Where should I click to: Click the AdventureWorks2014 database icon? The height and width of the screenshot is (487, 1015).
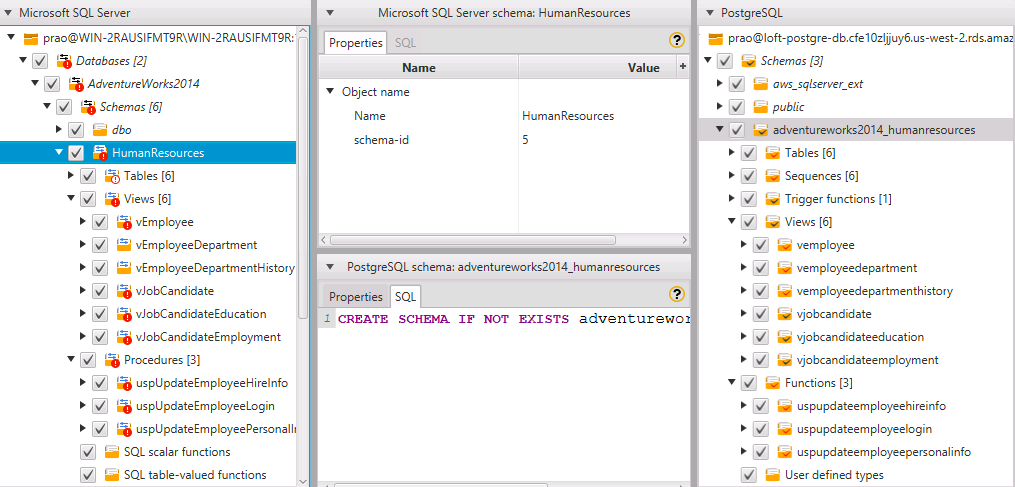click(76, 84)
